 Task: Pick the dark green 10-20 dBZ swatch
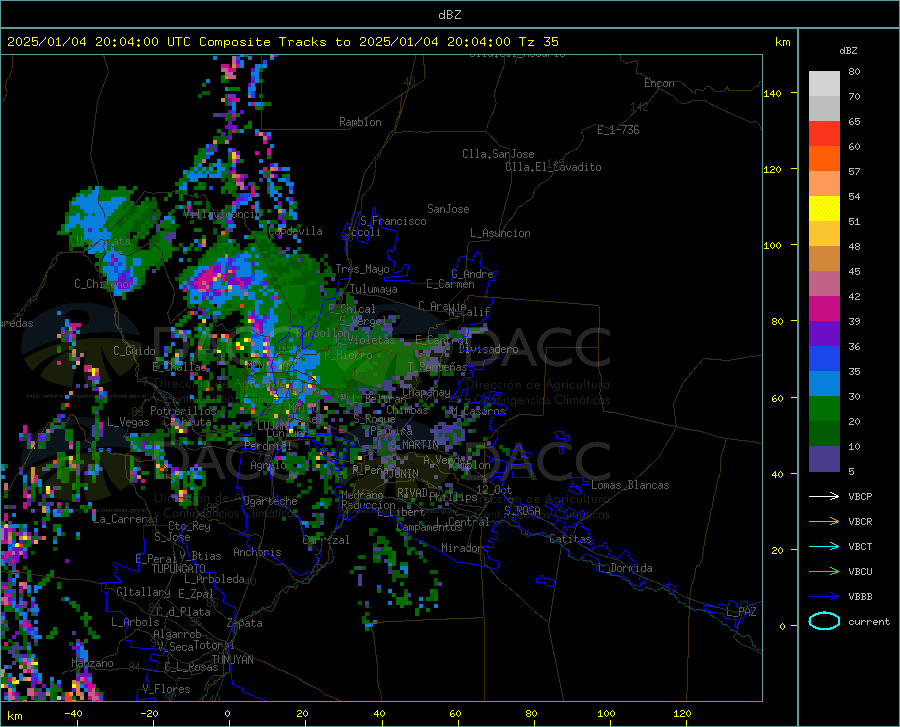pos(824,433)
